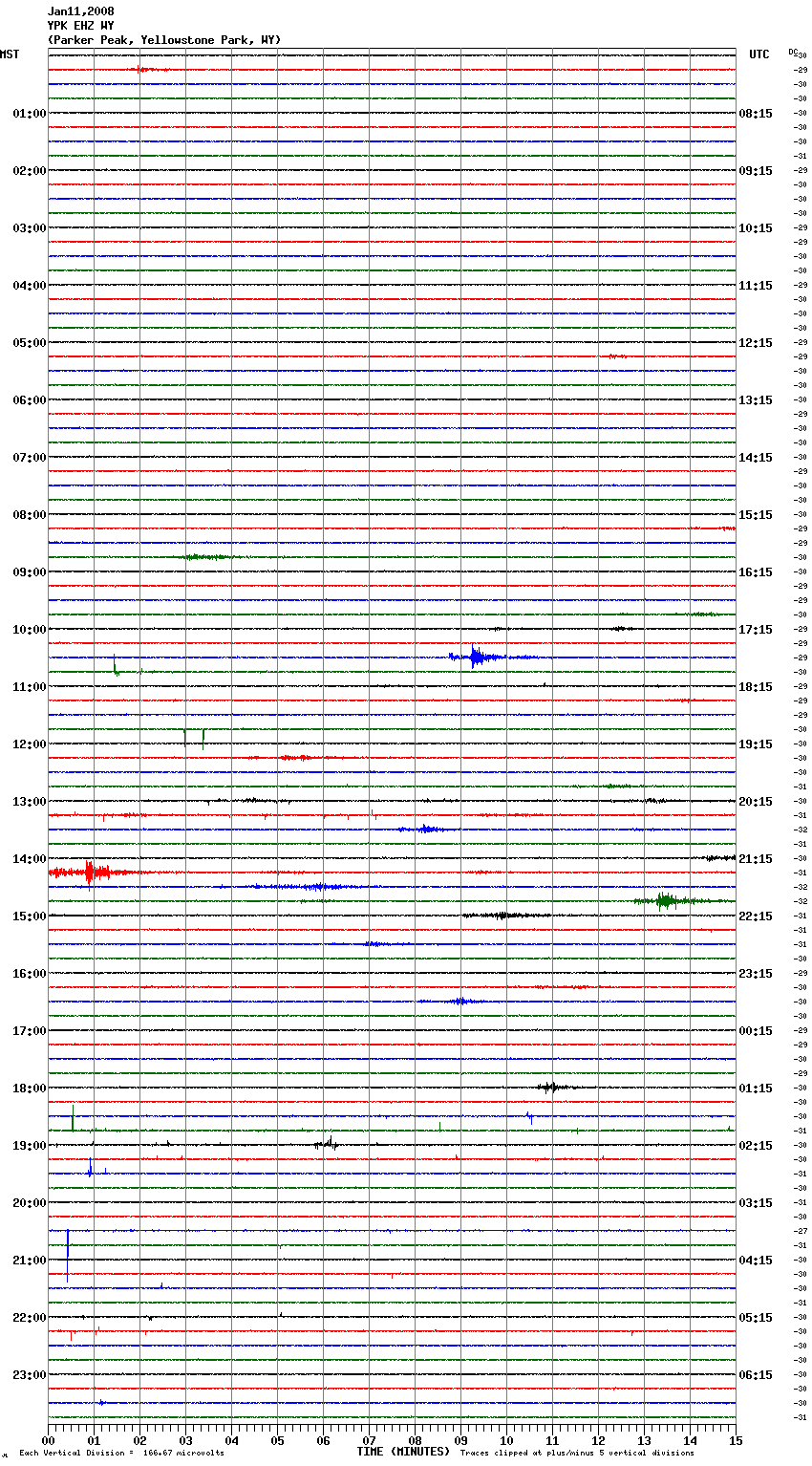Click the 13:15 UTC time label
812x1466 pixels.
(x=756, y=400)
